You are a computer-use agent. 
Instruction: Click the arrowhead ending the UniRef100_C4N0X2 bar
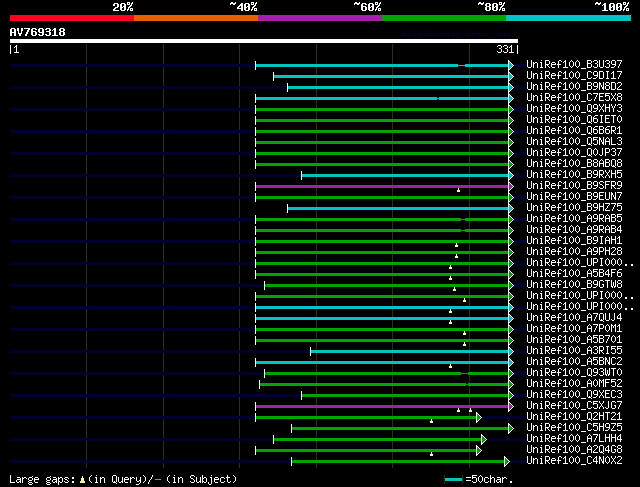(507, 461)
